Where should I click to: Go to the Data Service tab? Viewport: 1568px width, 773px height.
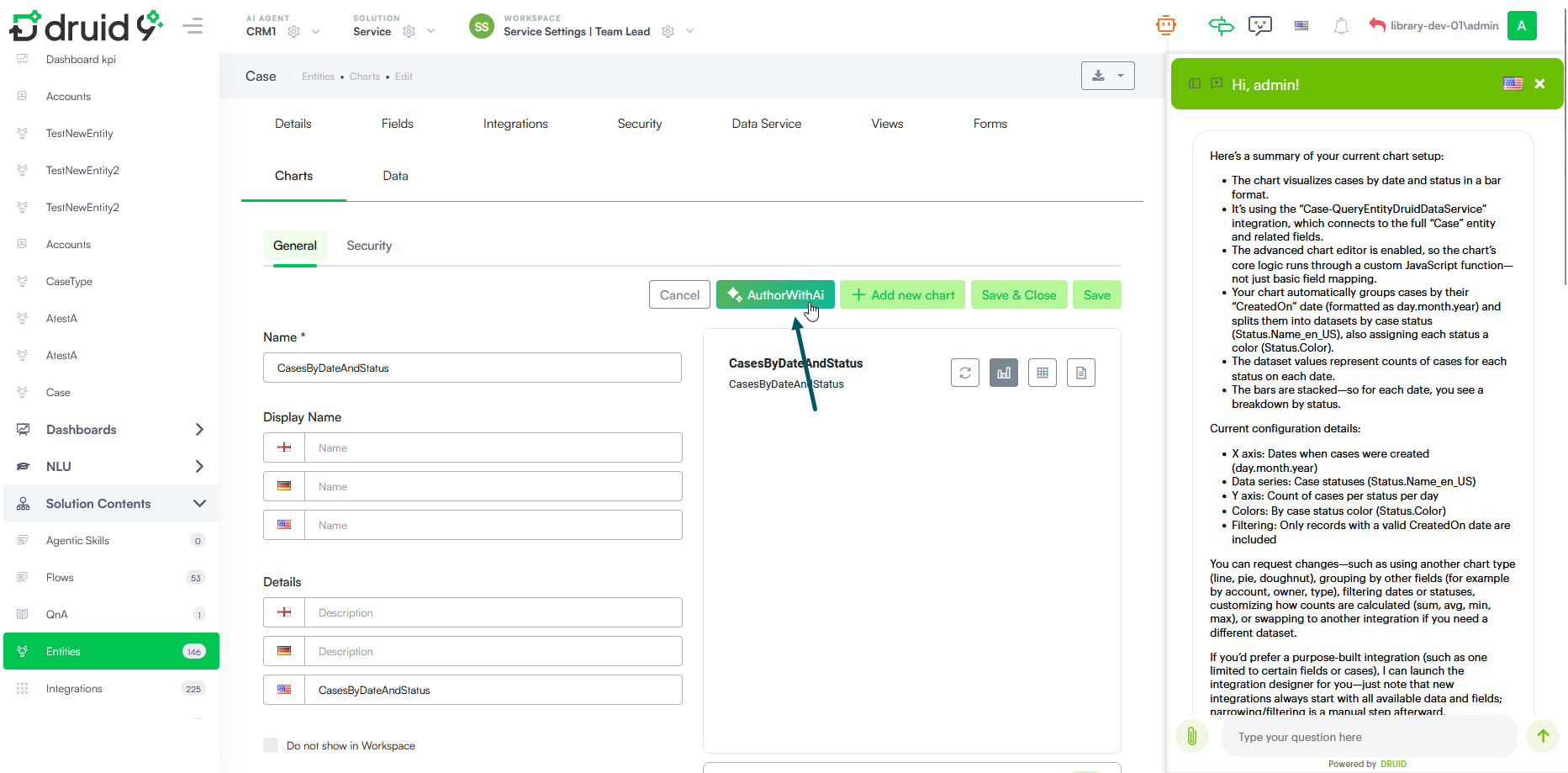point(767,124)
